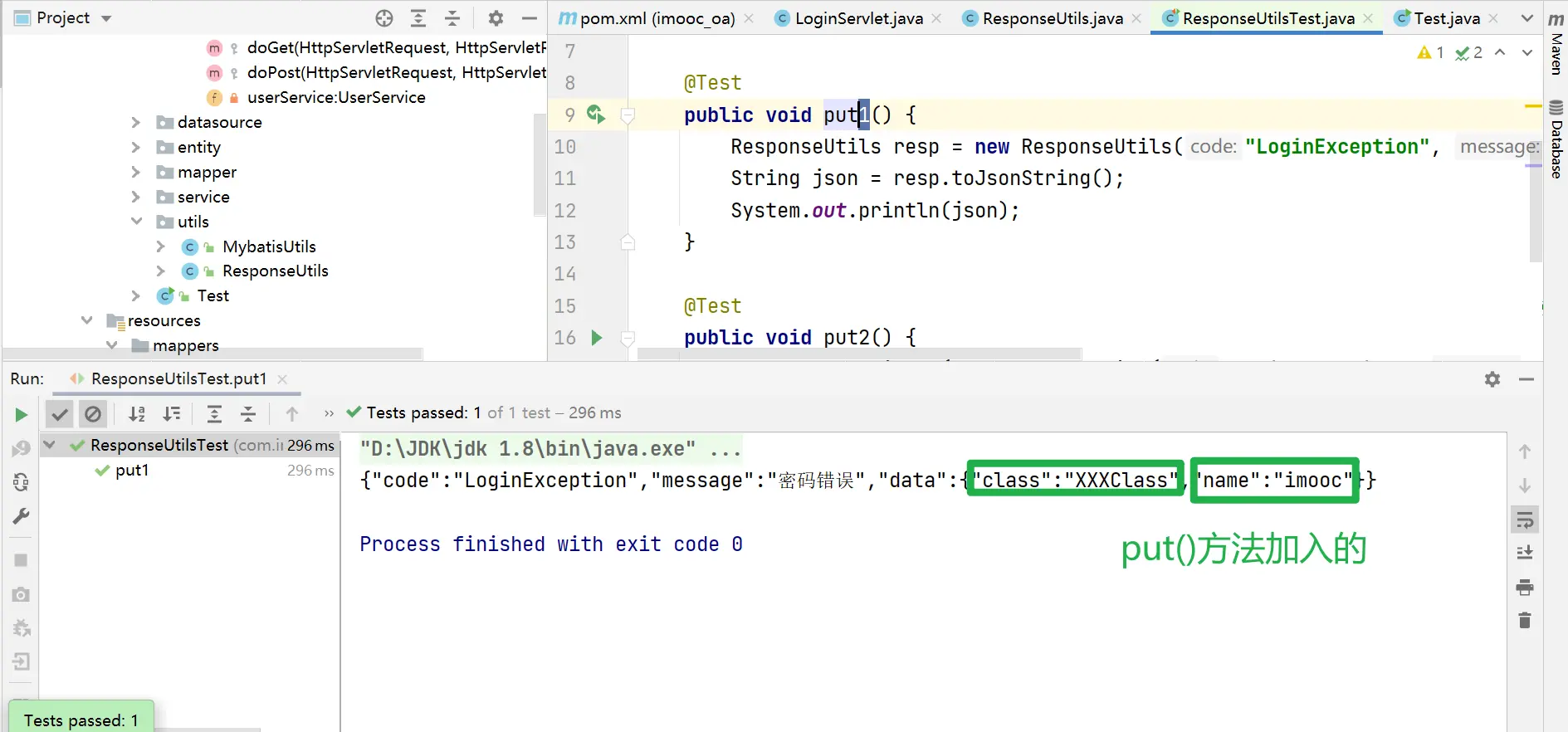
Task: Toggle soft-wrap in console
Action: [x=1525, y=520]
